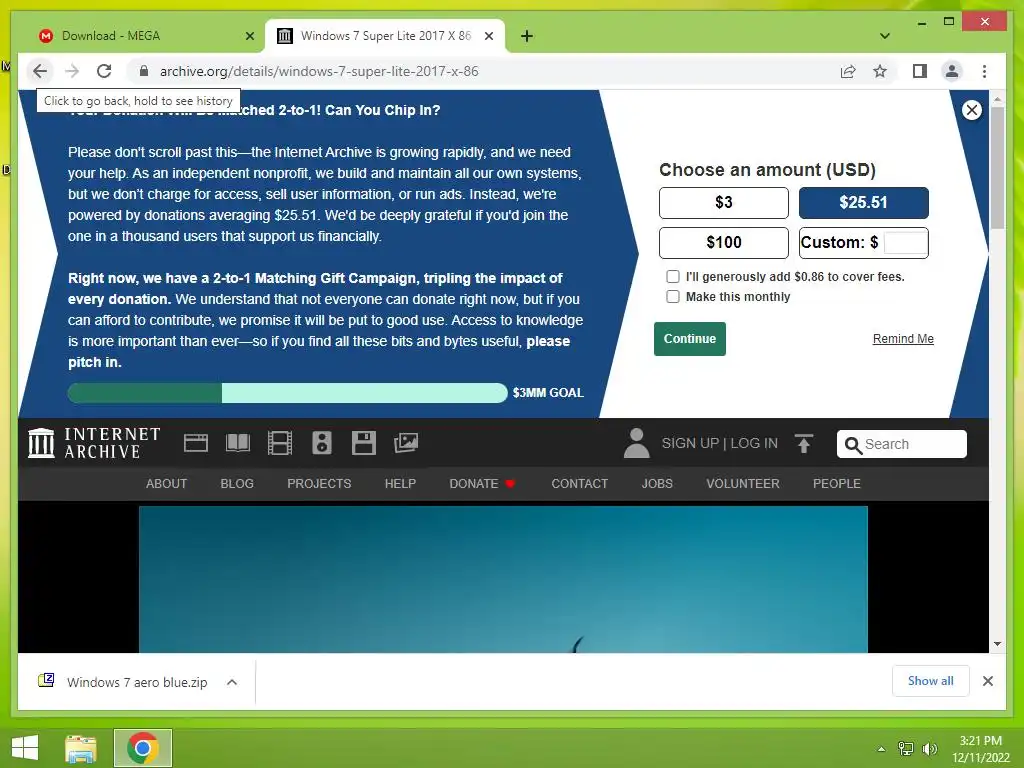Close the Windows 7 Super Lite tab
Screen dimensions: 1024x768
click(488, 36)
